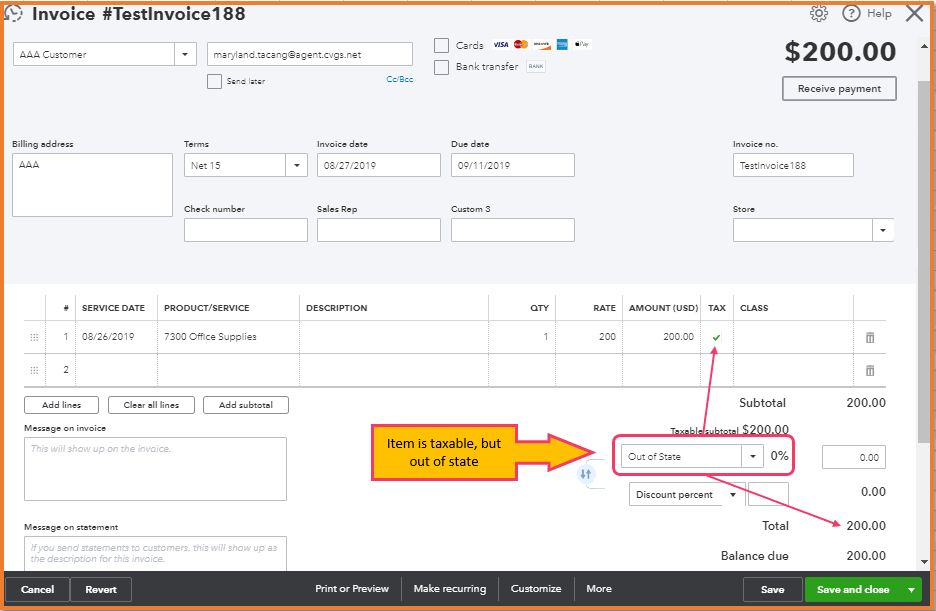936x611 pixels.
Task: Click Save and close
Action: pyautogui.click(x=853, y=590)
